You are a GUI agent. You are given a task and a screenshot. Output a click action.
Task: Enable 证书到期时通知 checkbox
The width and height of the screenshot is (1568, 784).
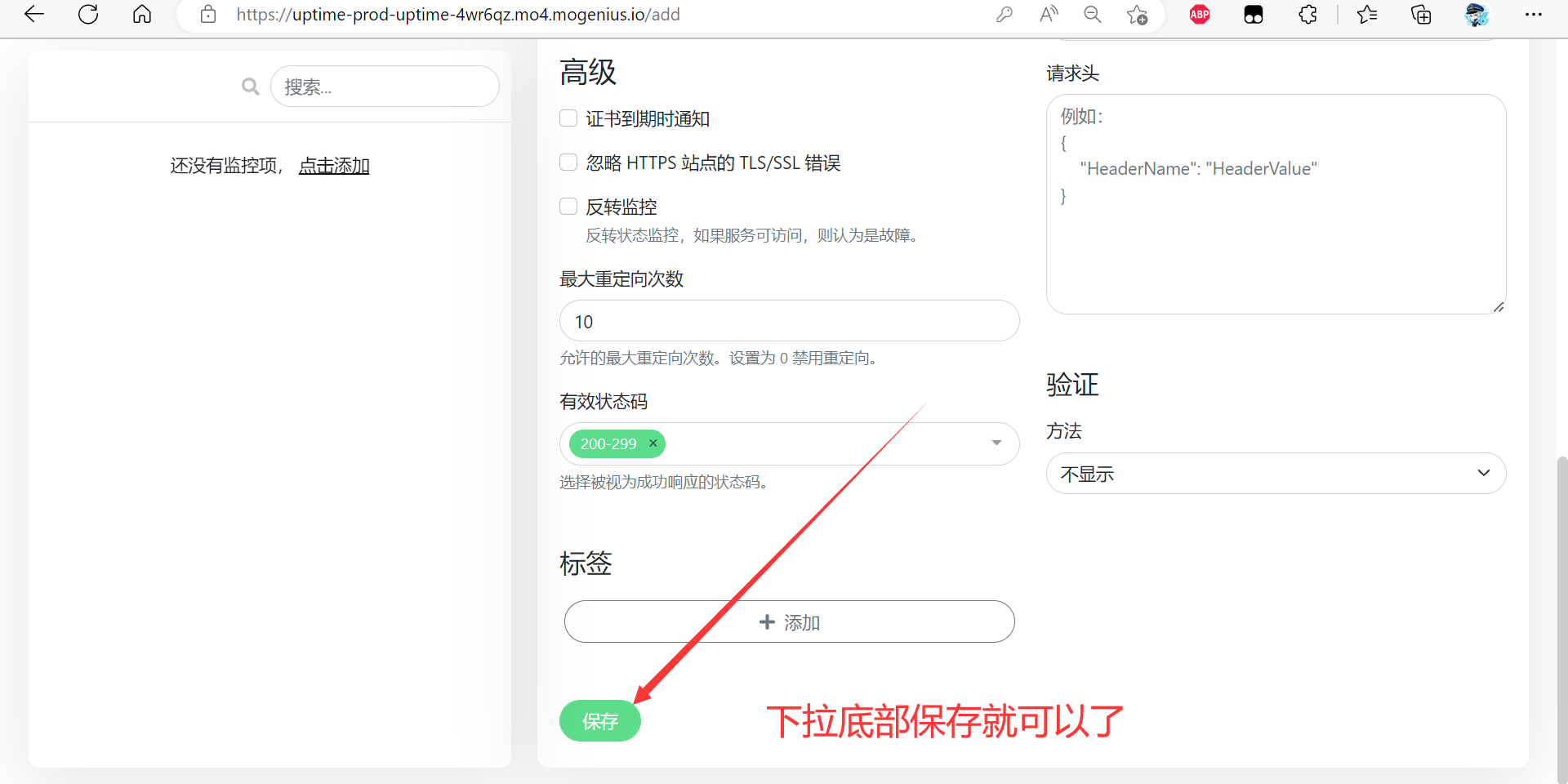568,118
